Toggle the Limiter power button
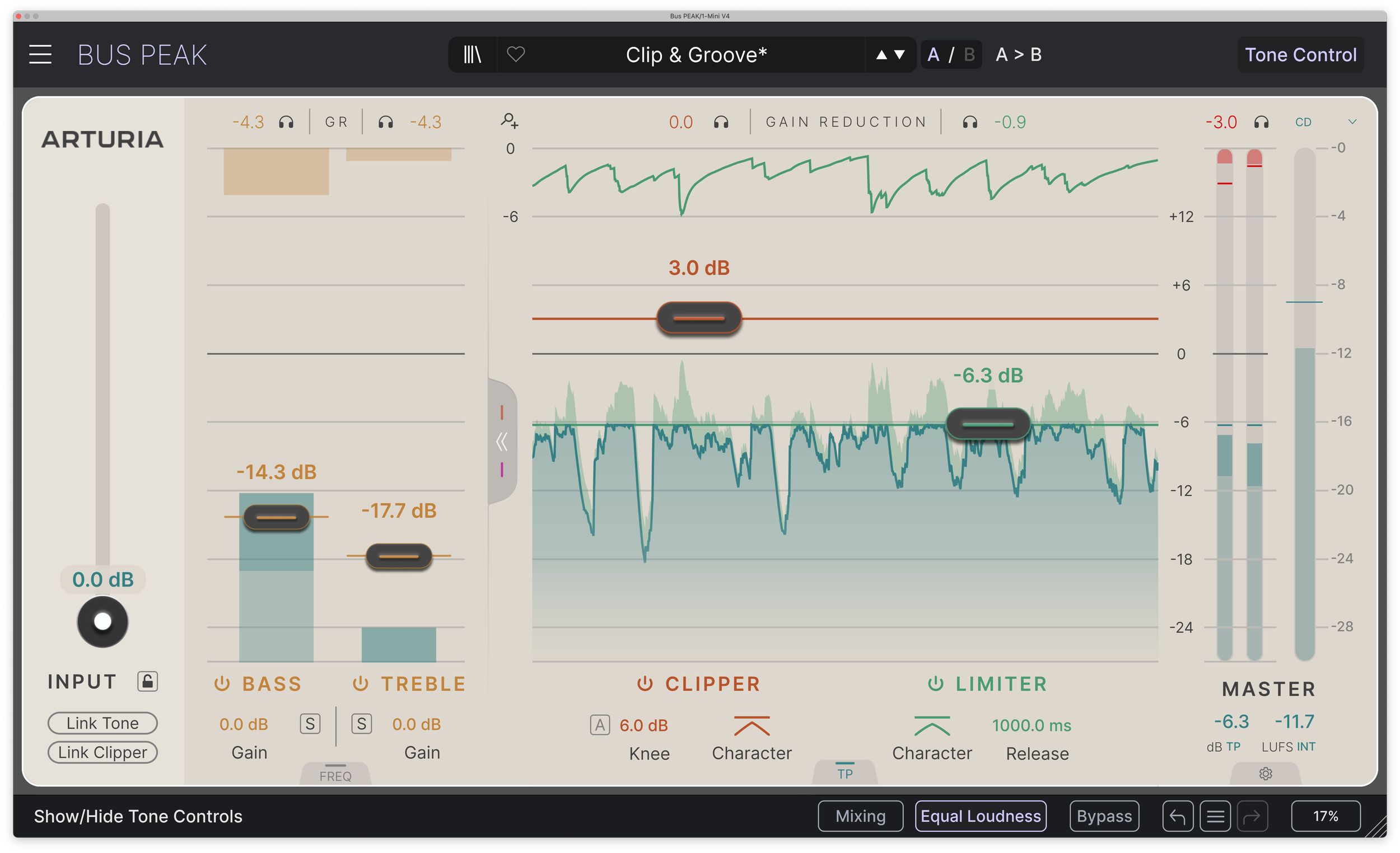Screen dimensions: 1400x853 click(x=935, y=684)
